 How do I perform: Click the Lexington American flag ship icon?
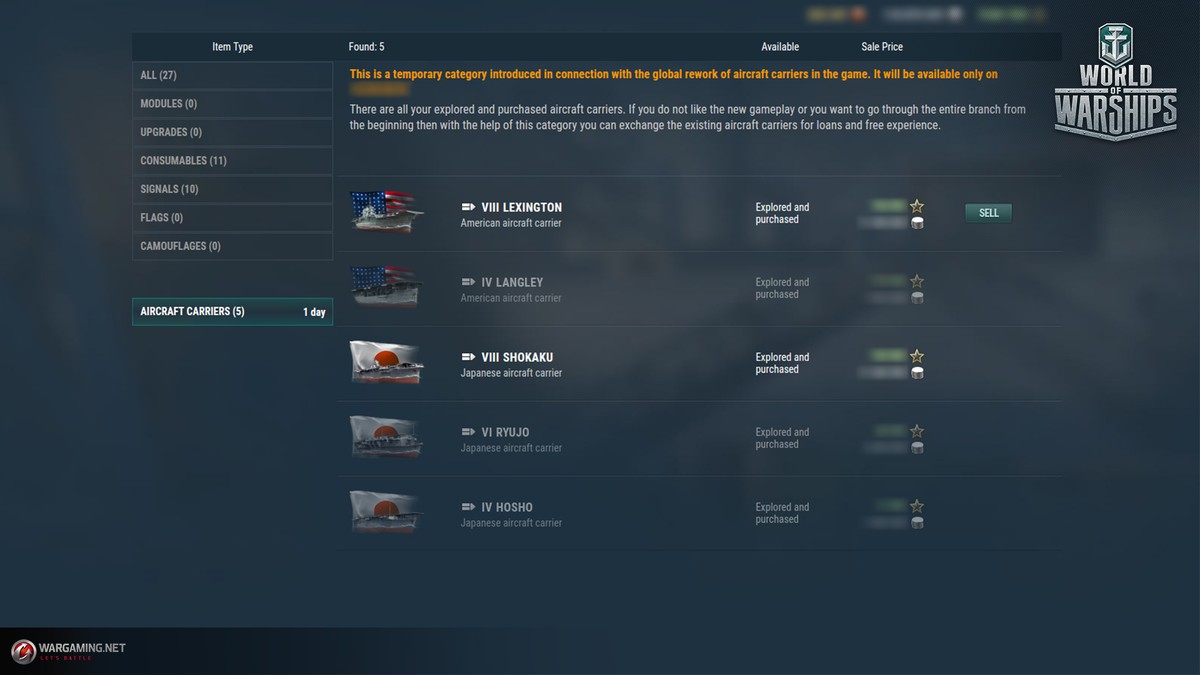pyautogui.click(x=384, y=212)
